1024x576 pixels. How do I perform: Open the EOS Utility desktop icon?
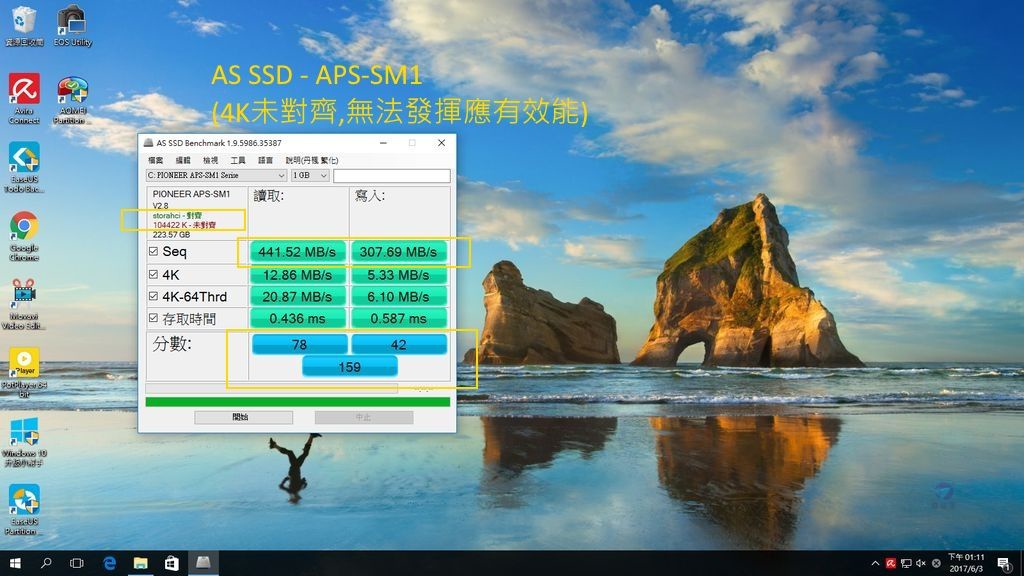pos(72,26)
